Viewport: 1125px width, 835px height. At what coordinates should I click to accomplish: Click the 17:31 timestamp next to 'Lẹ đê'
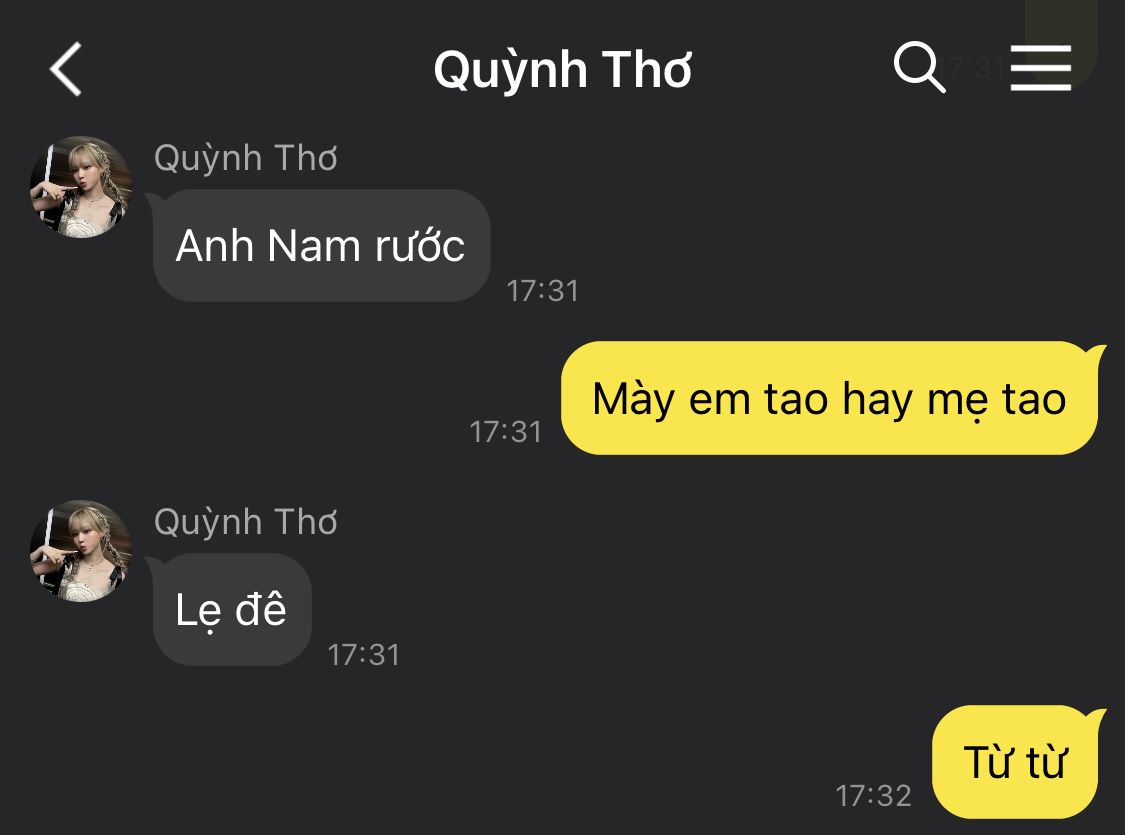364,655
